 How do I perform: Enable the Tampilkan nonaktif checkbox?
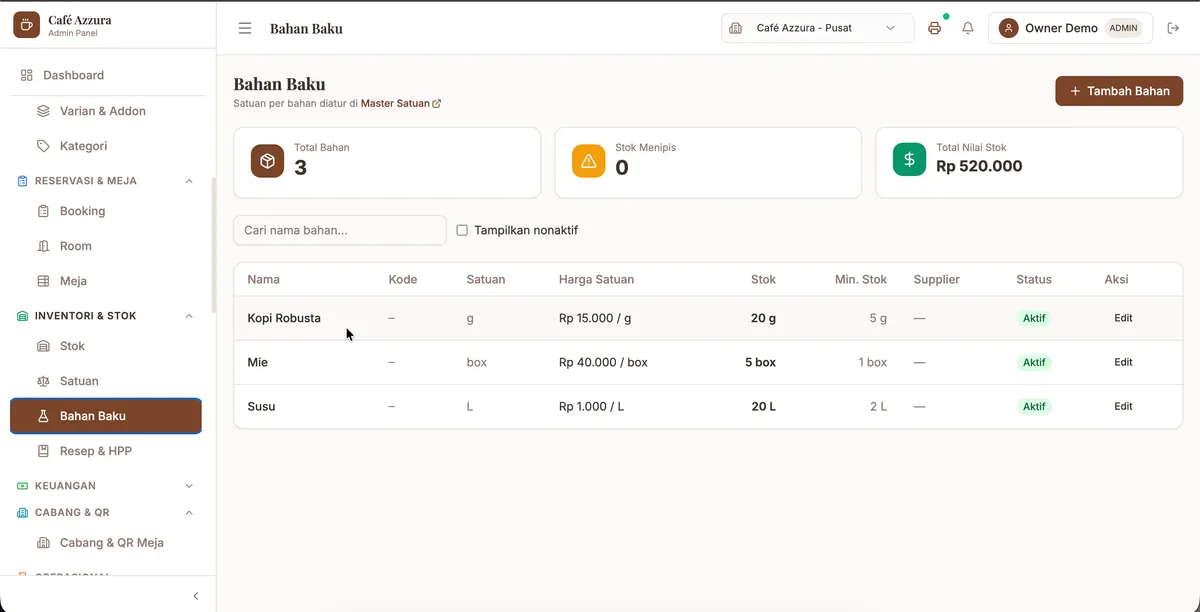point(462,230)
